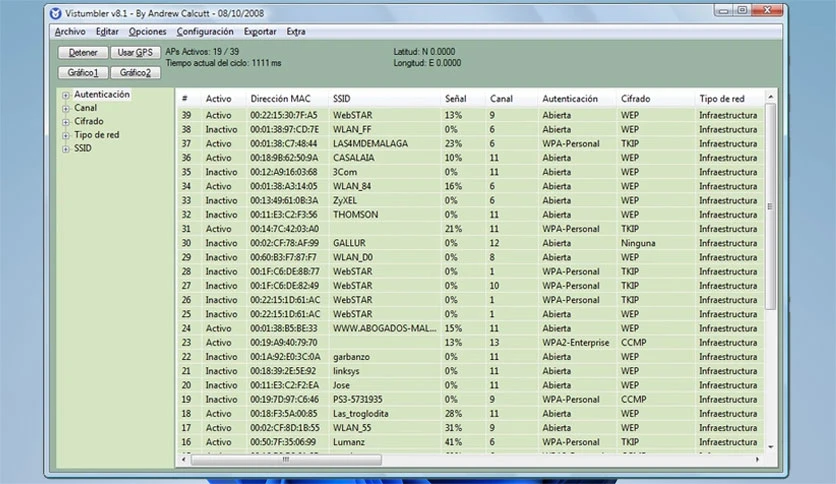
Task: Click the horizontal scrollbar left arrow
Action: (184, 459)
